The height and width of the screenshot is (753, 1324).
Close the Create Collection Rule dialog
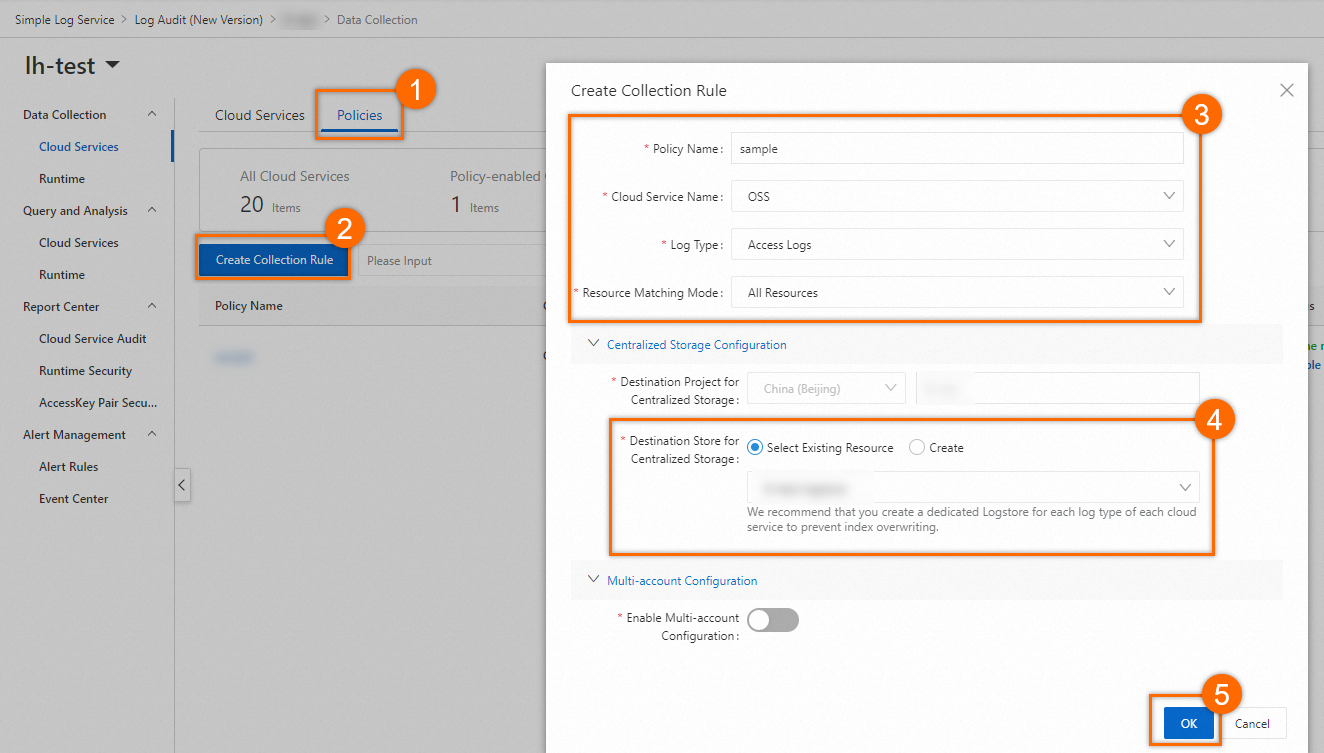tap(1286, 91)
